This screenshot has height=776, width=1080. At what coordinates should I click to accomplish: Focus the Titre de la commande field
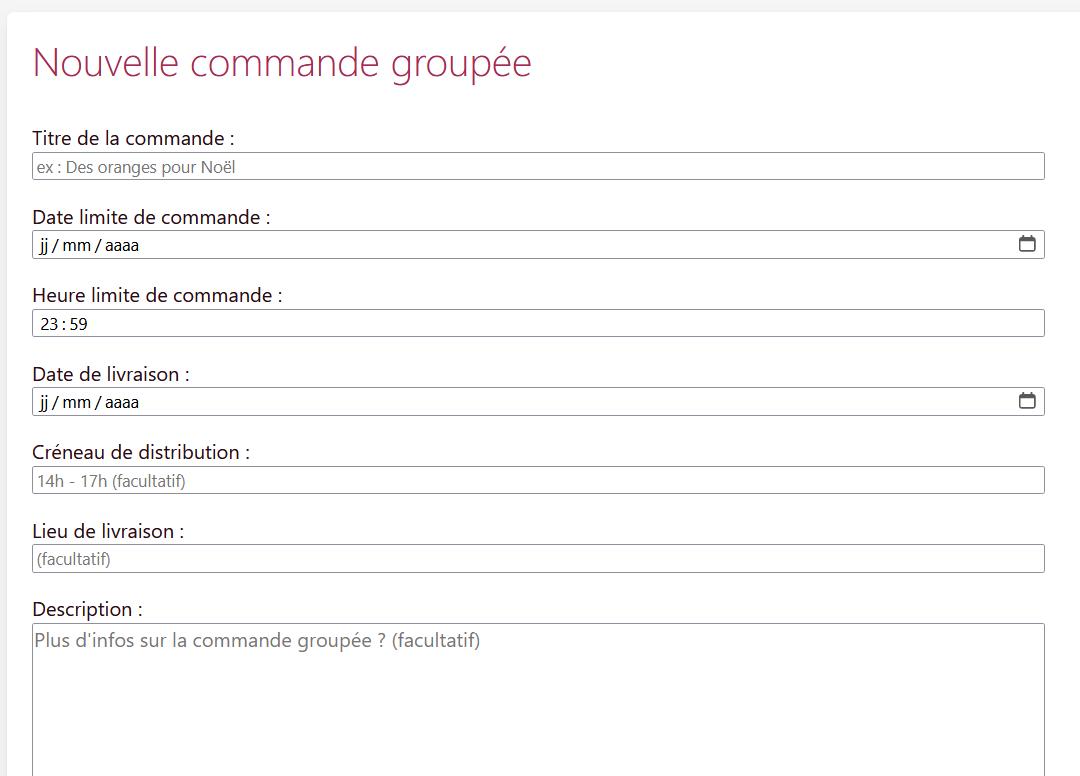coord(538,167)
